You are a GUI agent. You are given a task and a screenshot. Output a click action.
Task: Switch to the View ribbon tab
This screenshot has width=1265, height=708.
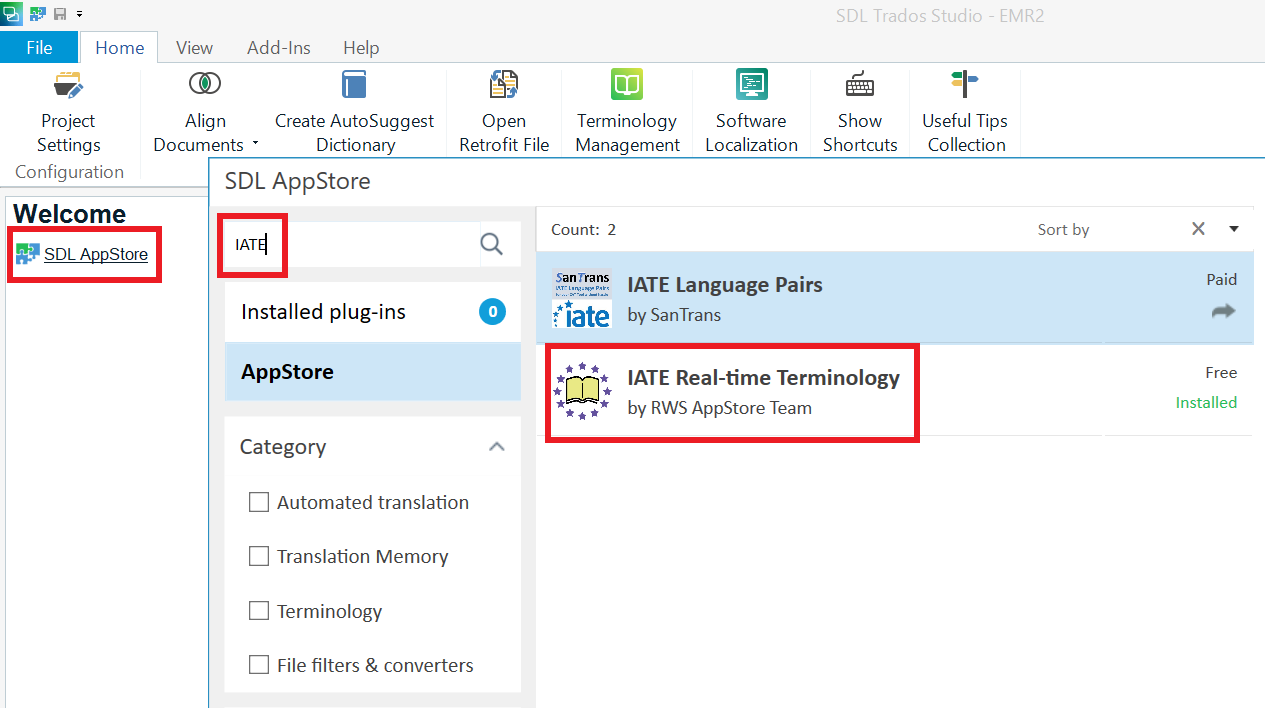point(194,47)
